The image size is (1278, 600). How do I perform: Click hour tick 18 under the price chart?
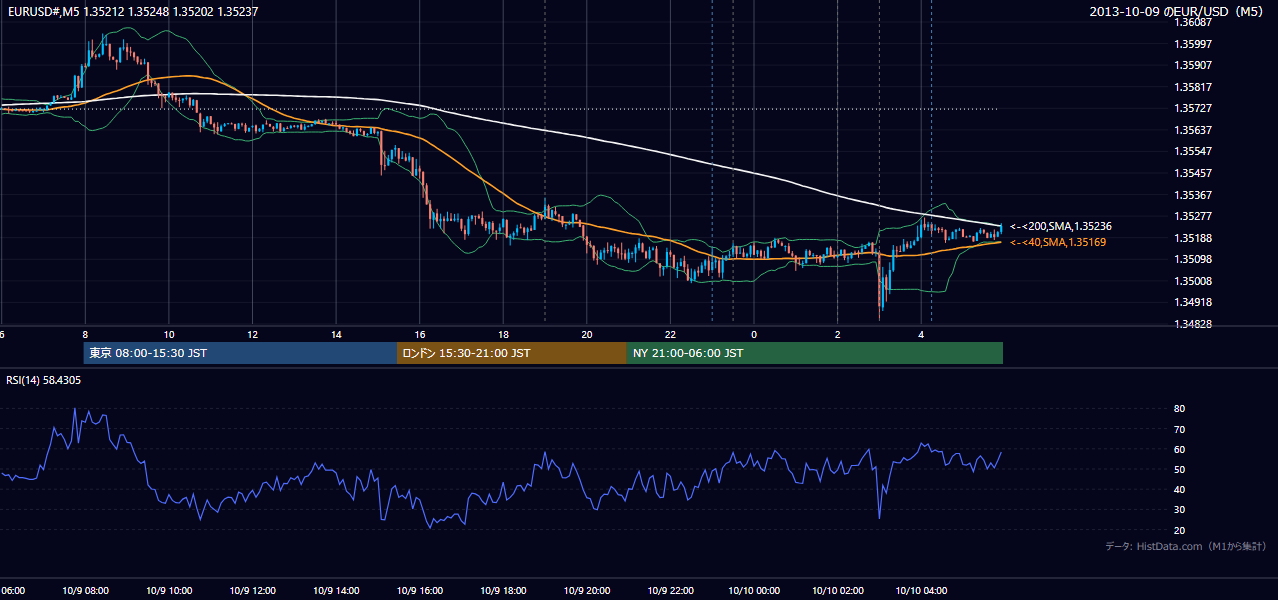tap(503, 334)
